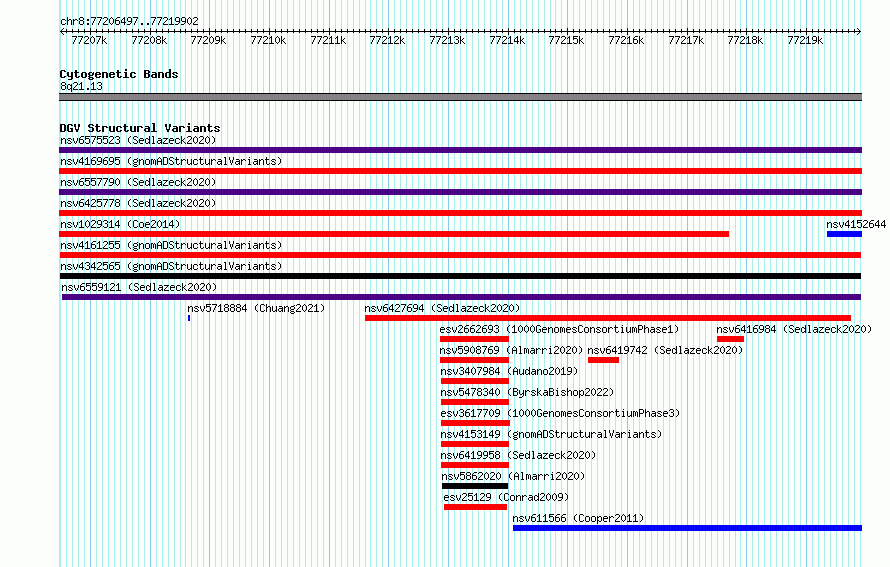Select the blue nsv4152644 feature bar

(844, 234)
